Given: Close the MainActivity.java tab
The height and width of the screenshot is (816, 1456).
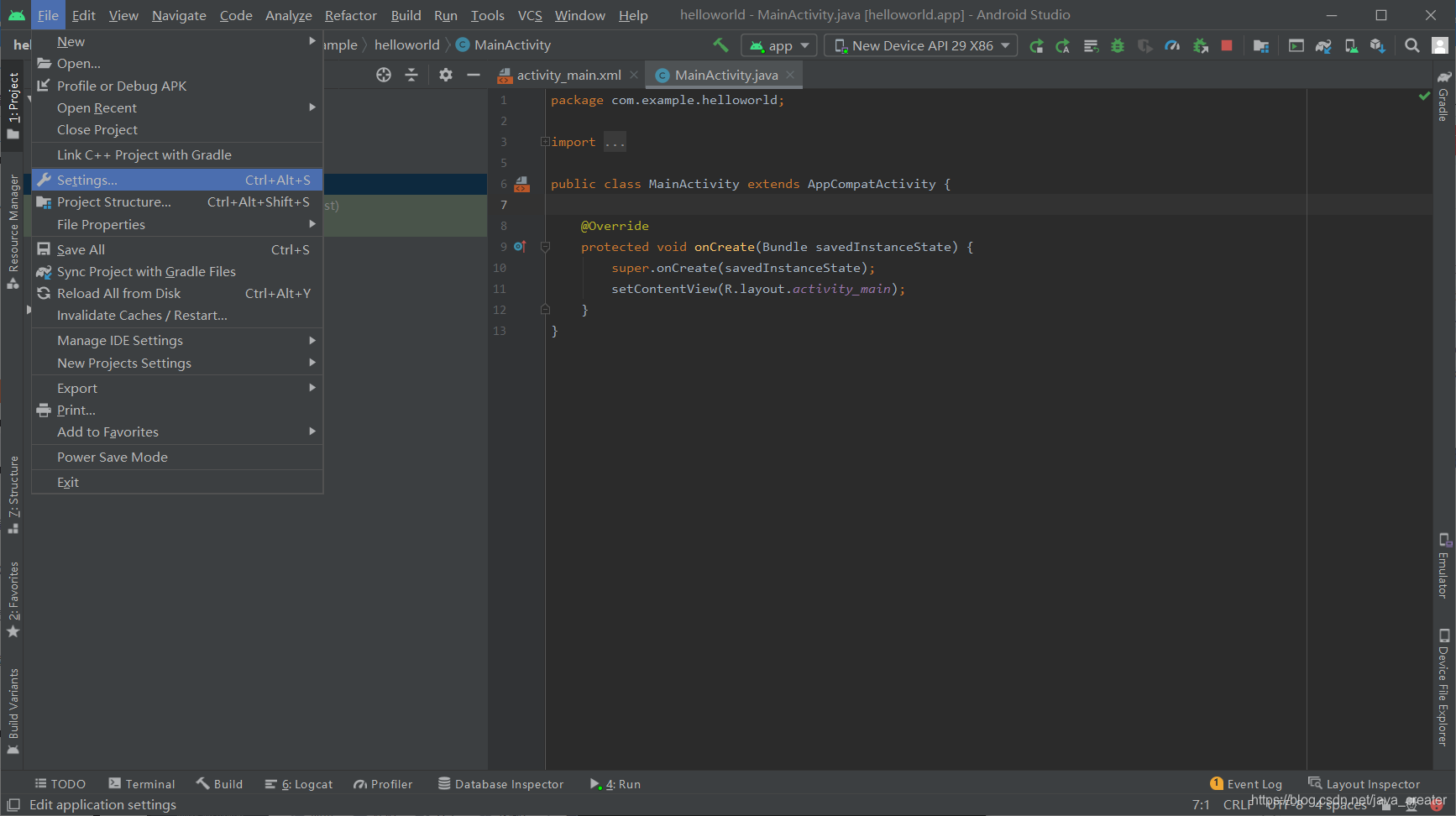Looking at the screenshot, I should coord(790,75).
